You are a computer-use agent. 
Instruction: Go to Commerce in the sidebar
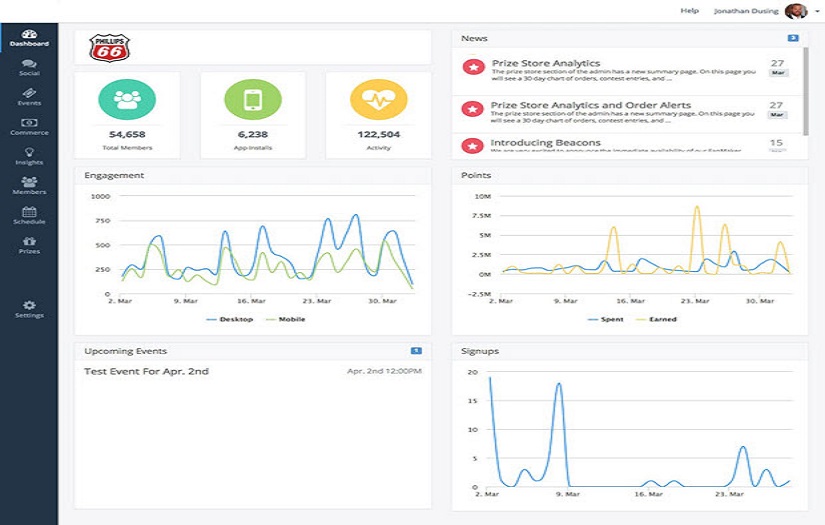(x=29, y=127)
